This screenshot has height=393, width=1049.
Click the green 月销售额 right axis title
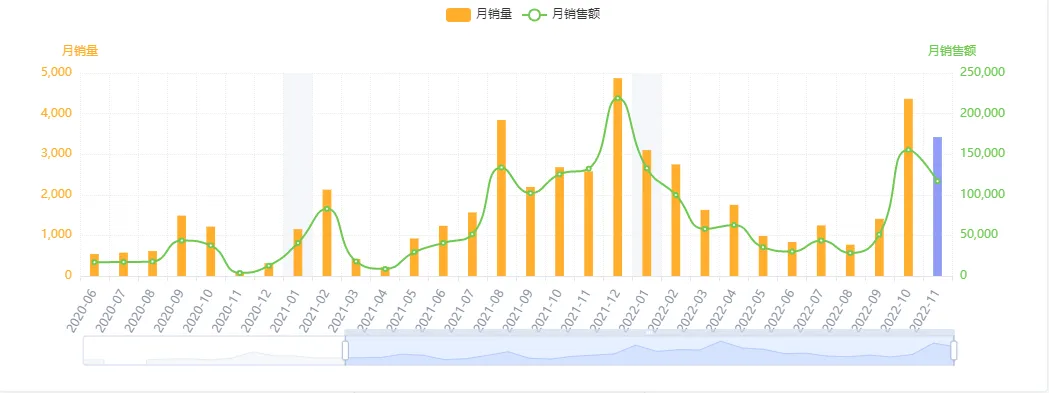952,50
